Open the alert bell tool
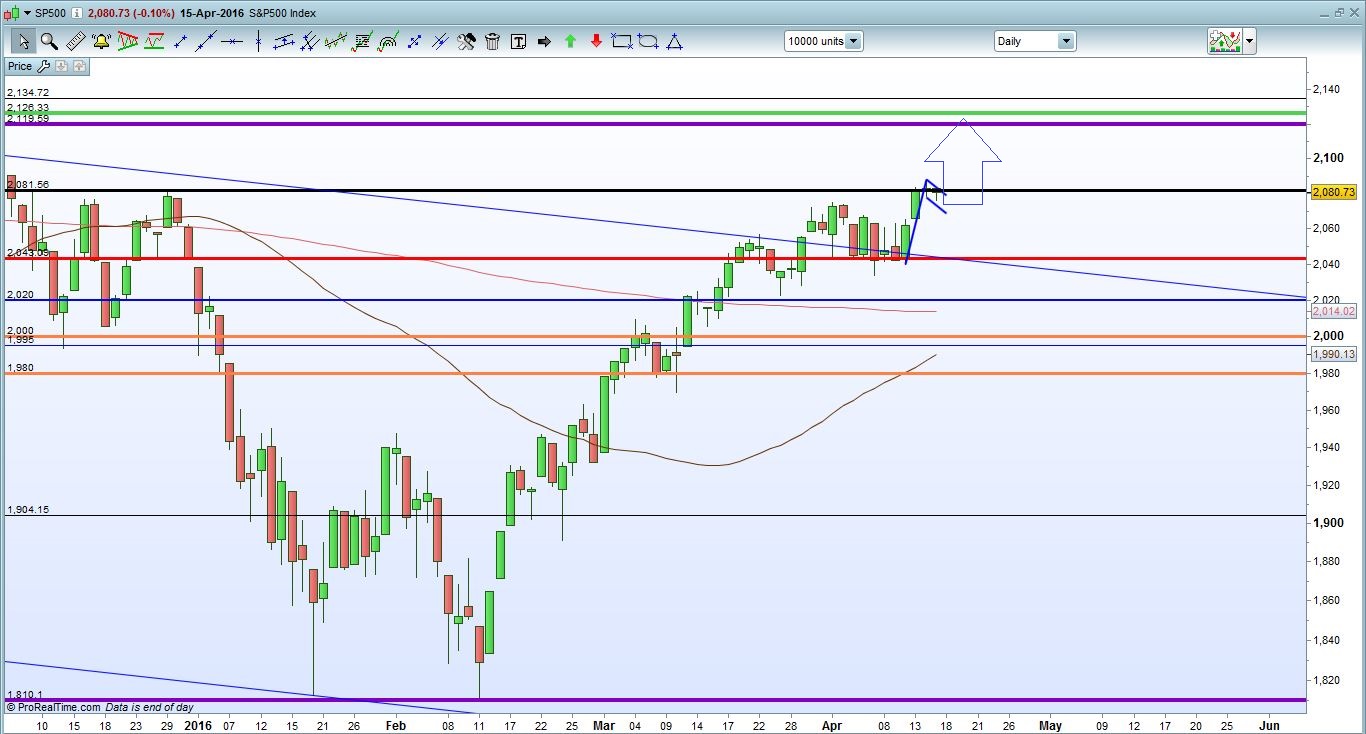 (101, 42)
